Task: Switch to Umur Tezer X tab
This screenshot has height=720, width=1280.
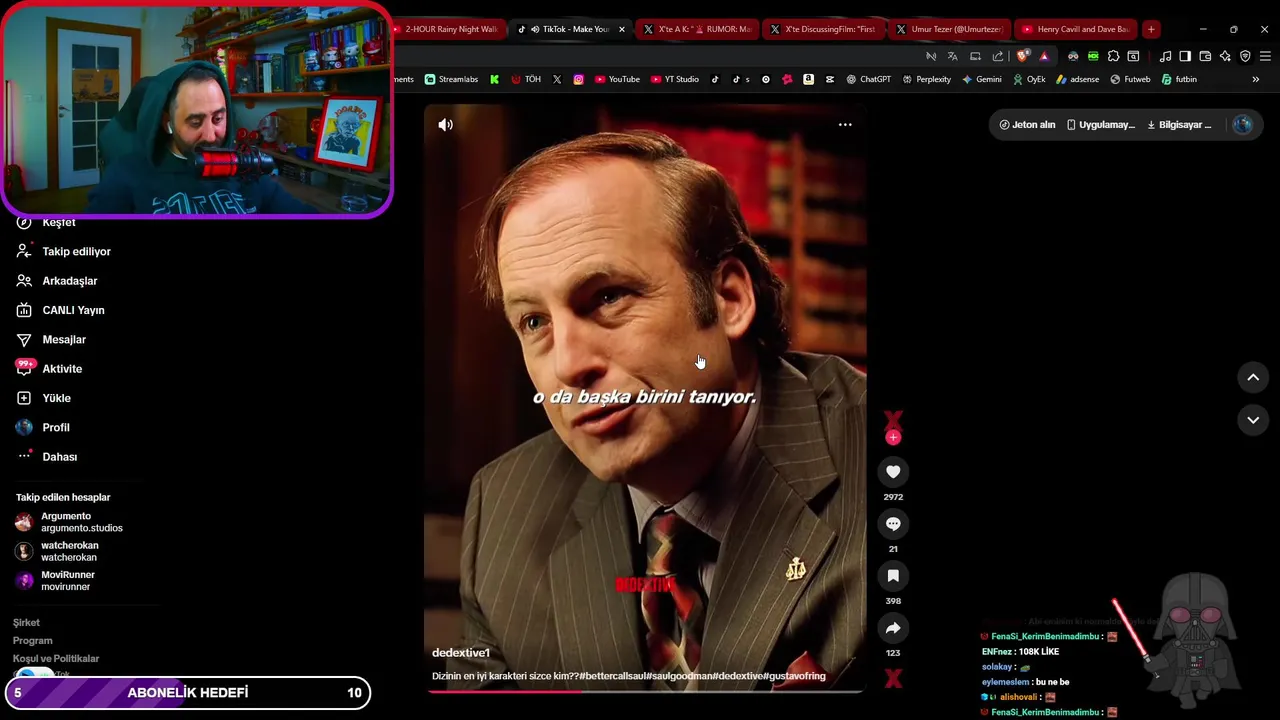Action: [949, 29]
